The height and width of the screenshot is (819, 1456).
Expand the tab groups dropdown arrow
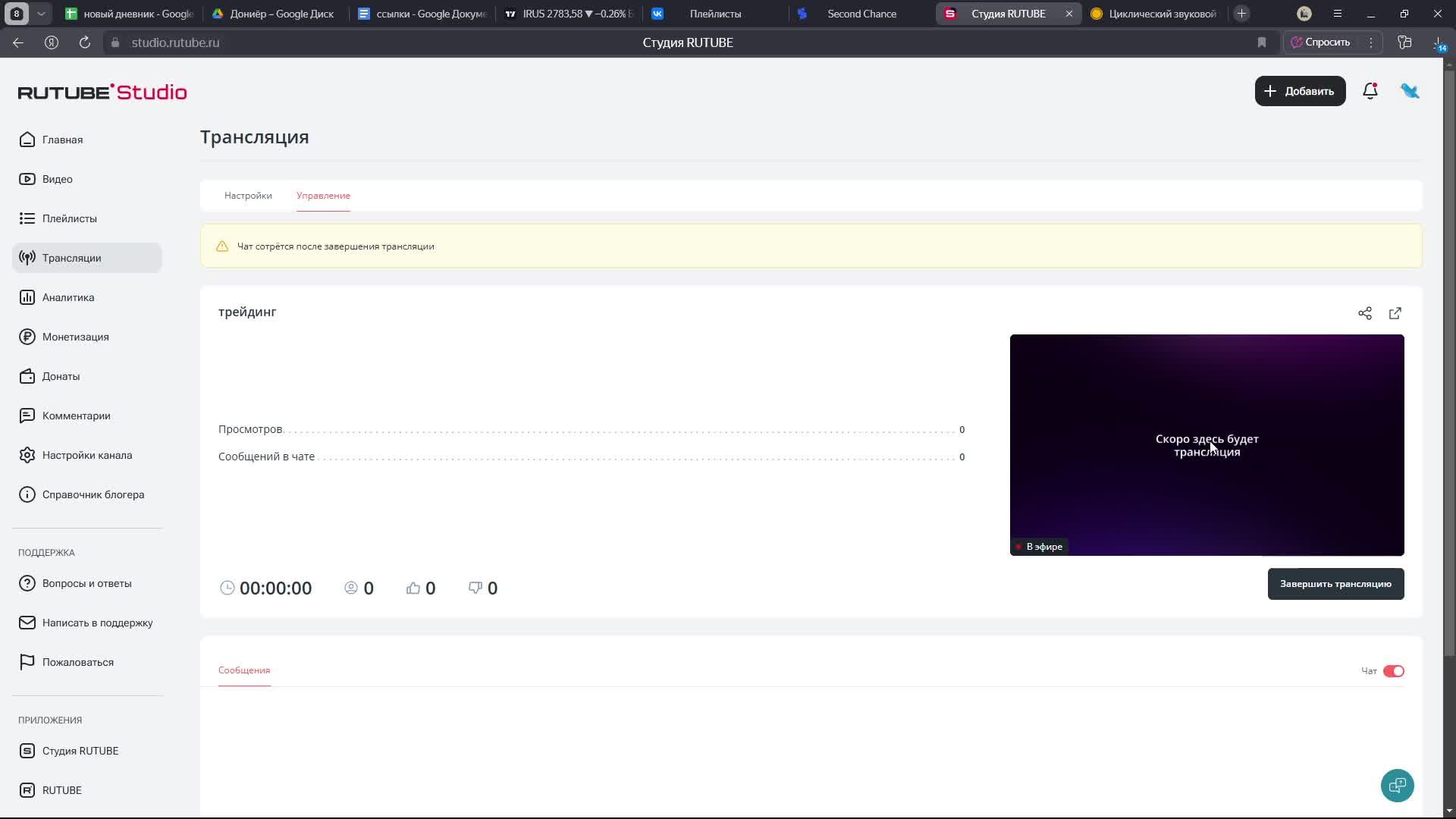coord(41,14)
